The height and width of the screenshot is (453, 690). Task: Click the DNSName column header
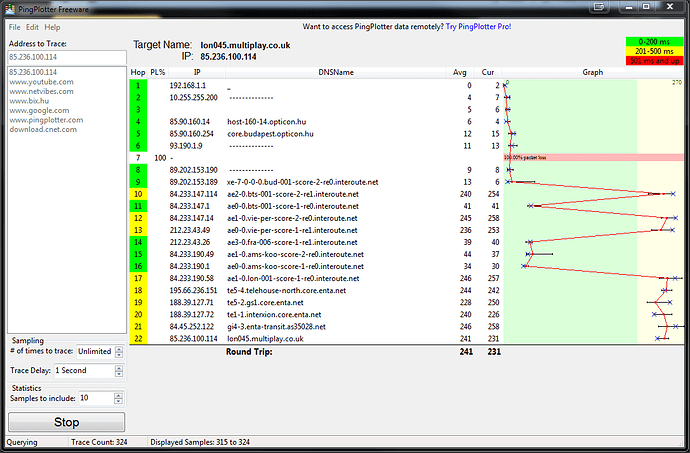point(335,73)
